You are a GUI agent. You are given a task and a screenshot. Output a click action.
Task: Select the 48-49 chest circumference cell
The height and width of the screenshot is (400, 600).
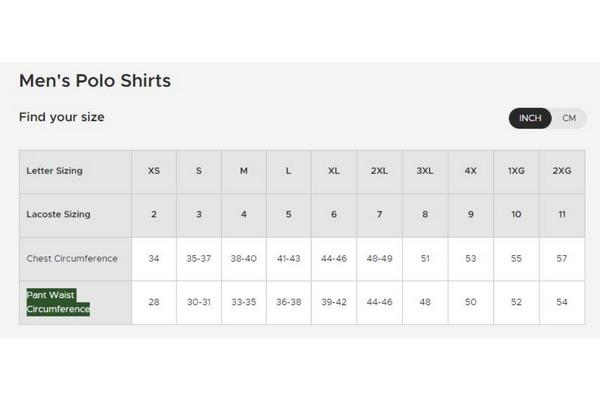[x=379, y=258]
